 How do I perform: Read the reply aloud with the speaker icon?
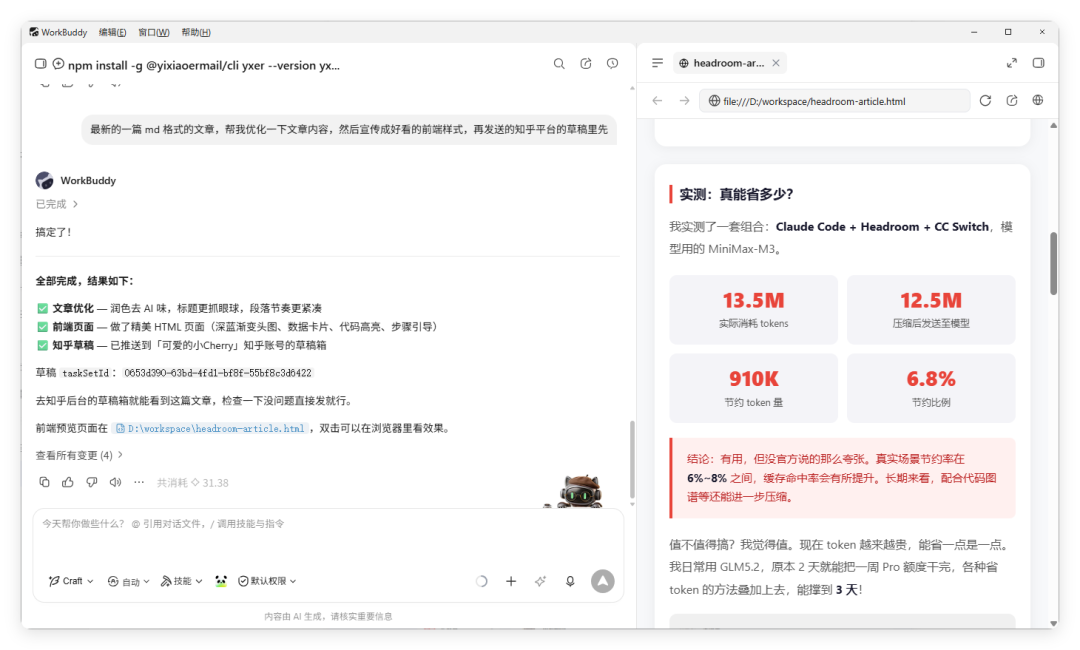[x=115, y=482]
